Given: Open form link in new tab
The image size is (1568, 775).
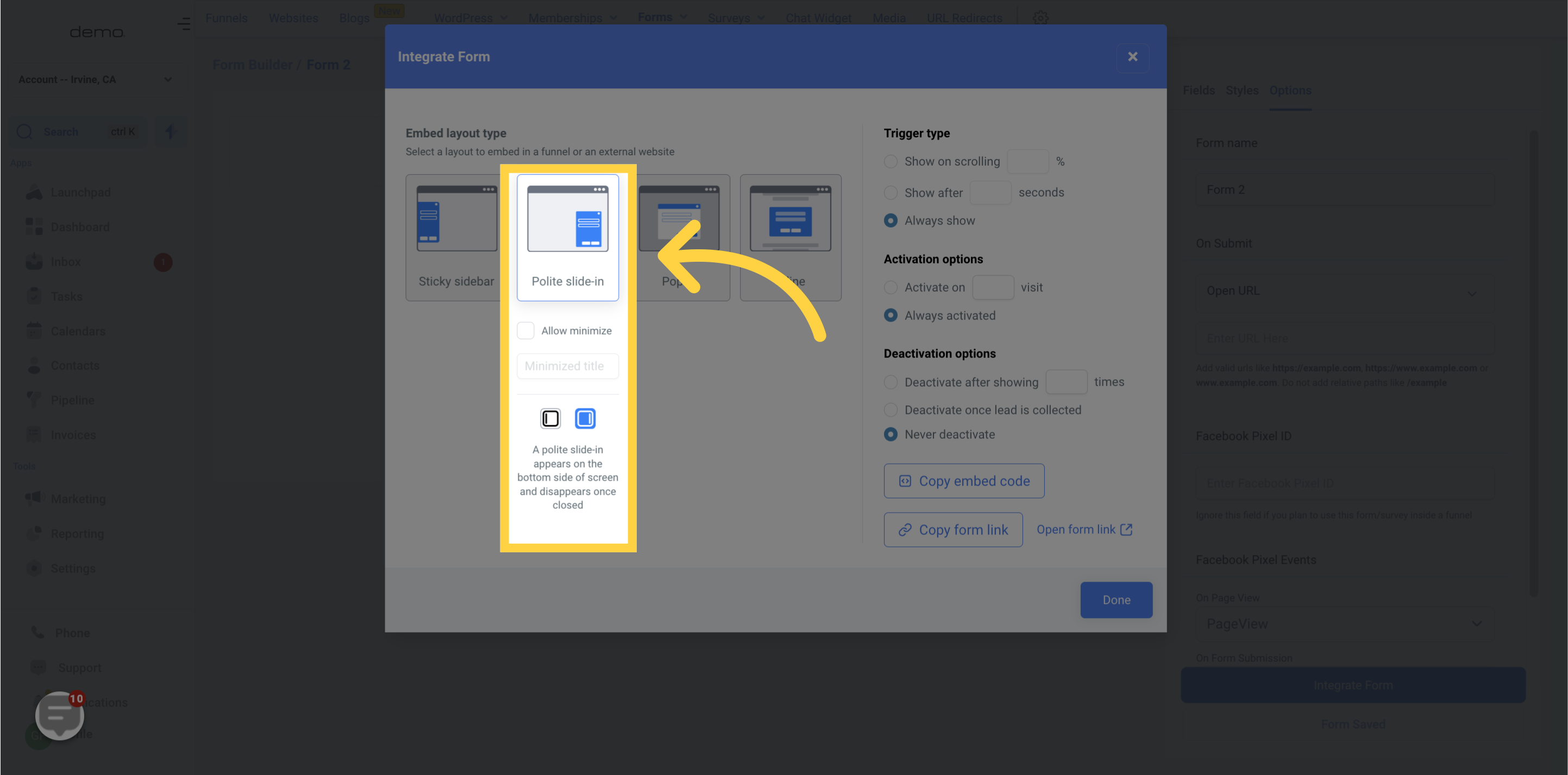Looking at the screenshot, I should [1085, 529].
